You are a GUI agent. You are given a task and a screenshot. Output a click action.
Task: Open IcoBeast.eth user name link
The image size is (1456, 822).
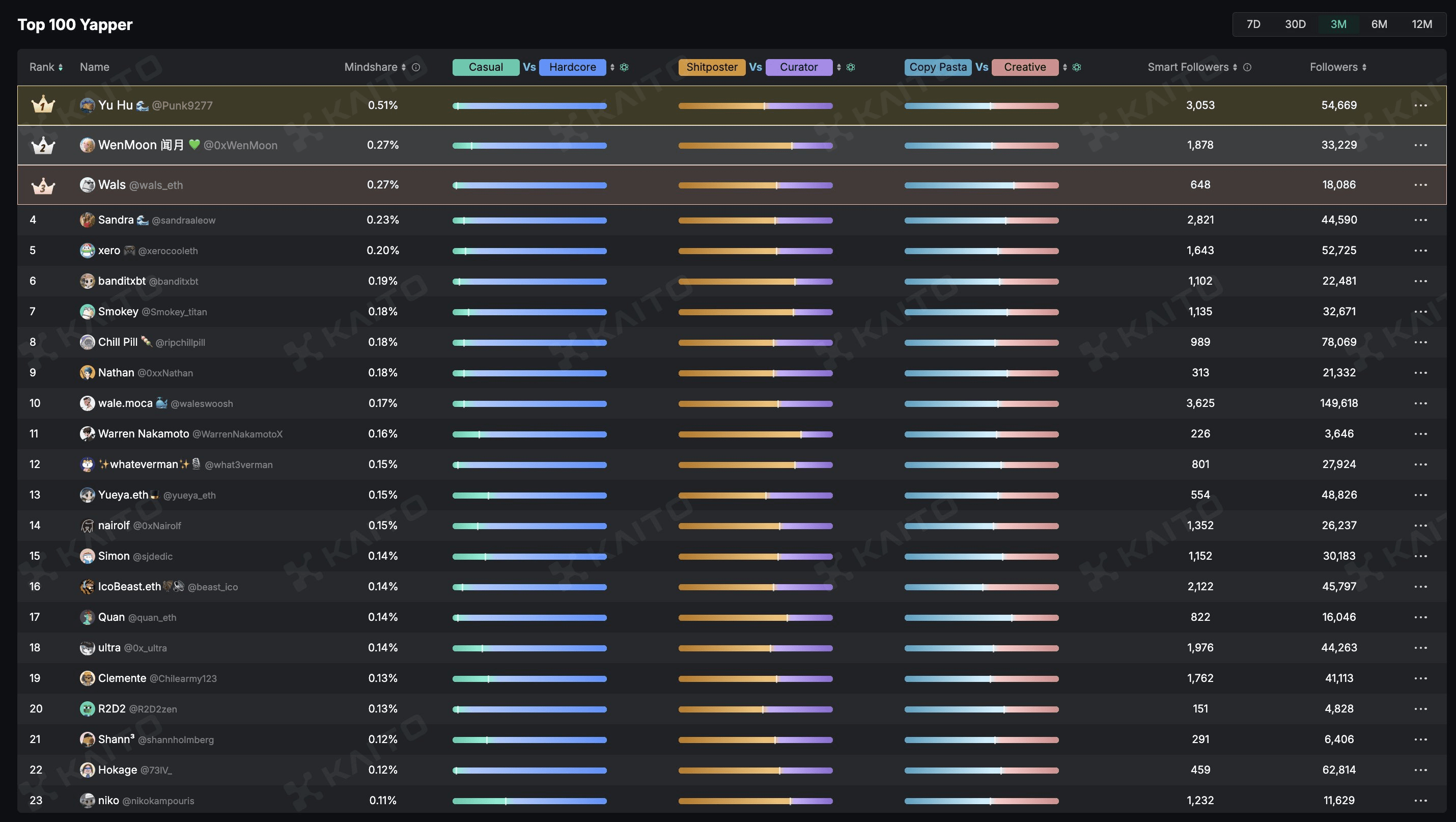(x=129, y=586)
